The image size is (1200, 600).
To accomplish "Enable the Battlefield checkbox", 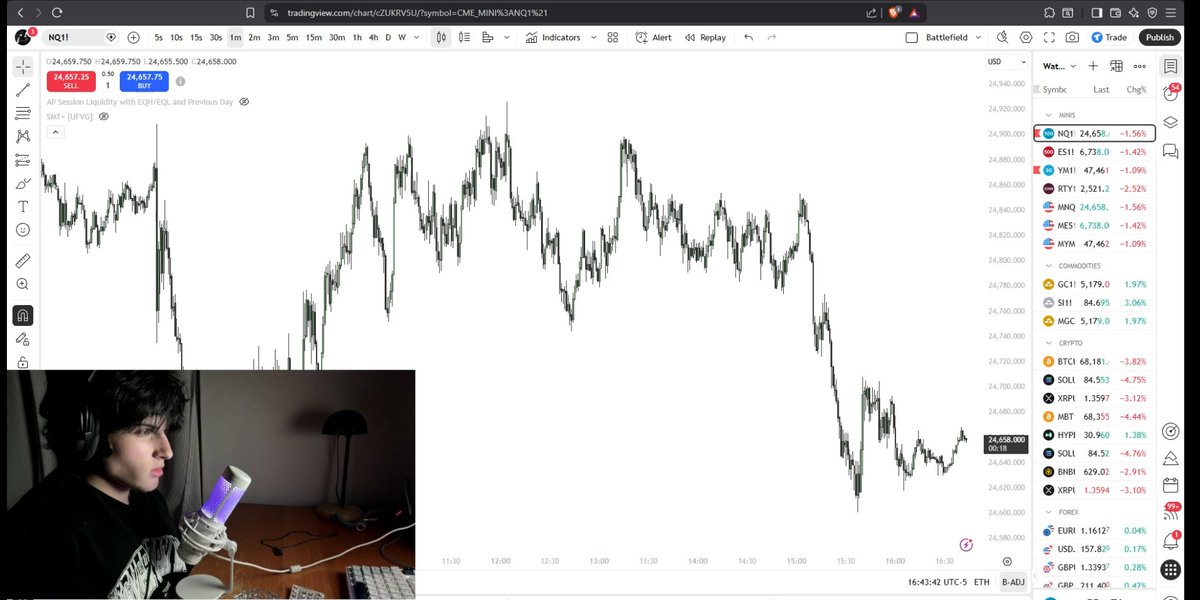I will (x=913, y=37).
